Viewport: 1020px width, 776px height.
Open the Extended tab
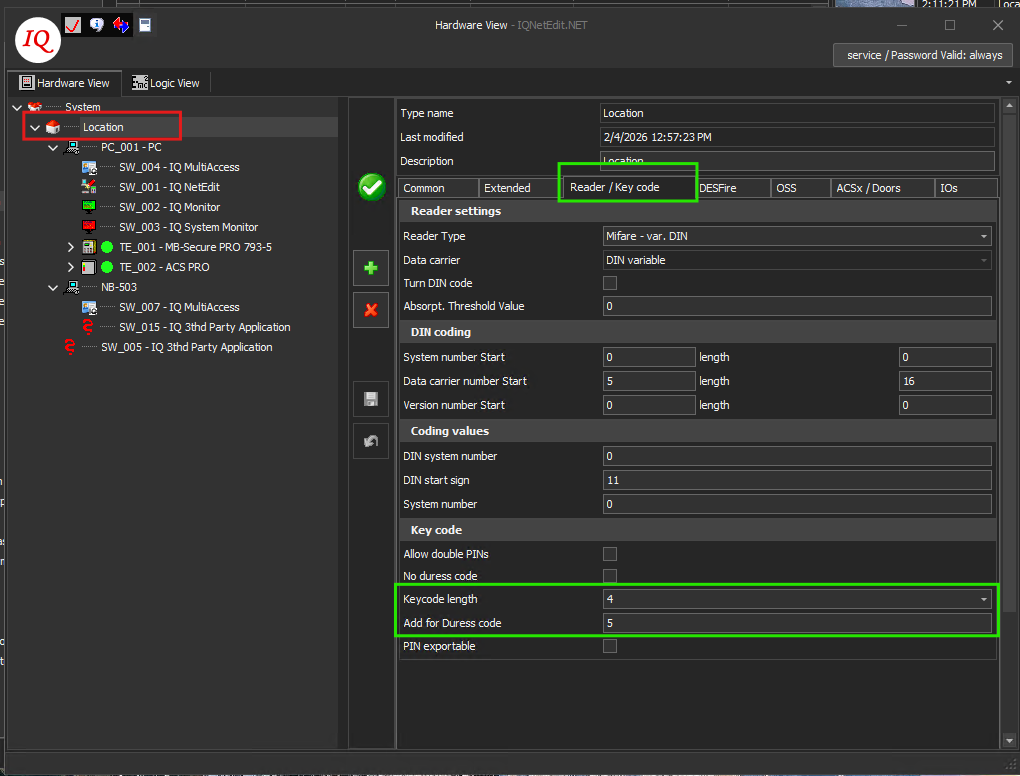point(520,188)
